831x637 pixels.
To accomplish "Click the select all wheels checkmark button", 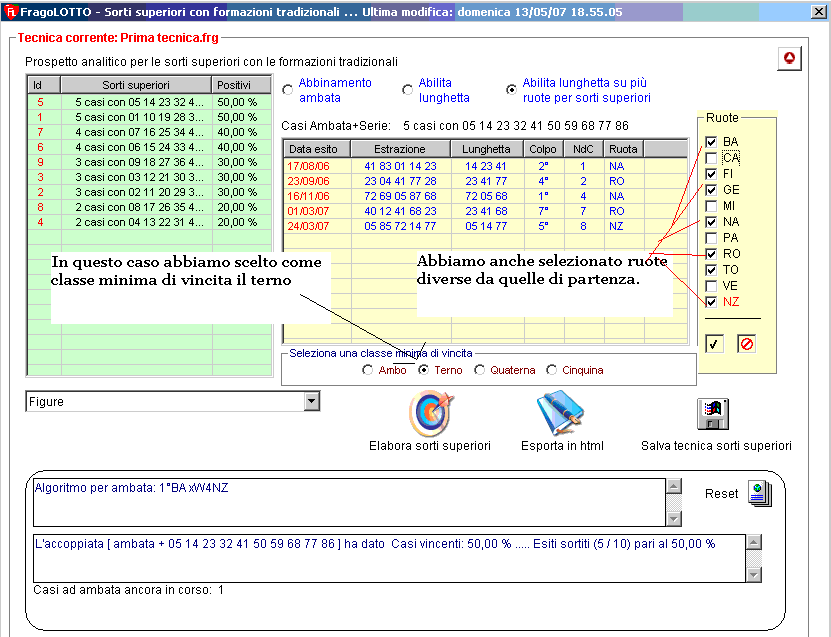I will click(x=715, y=343).
